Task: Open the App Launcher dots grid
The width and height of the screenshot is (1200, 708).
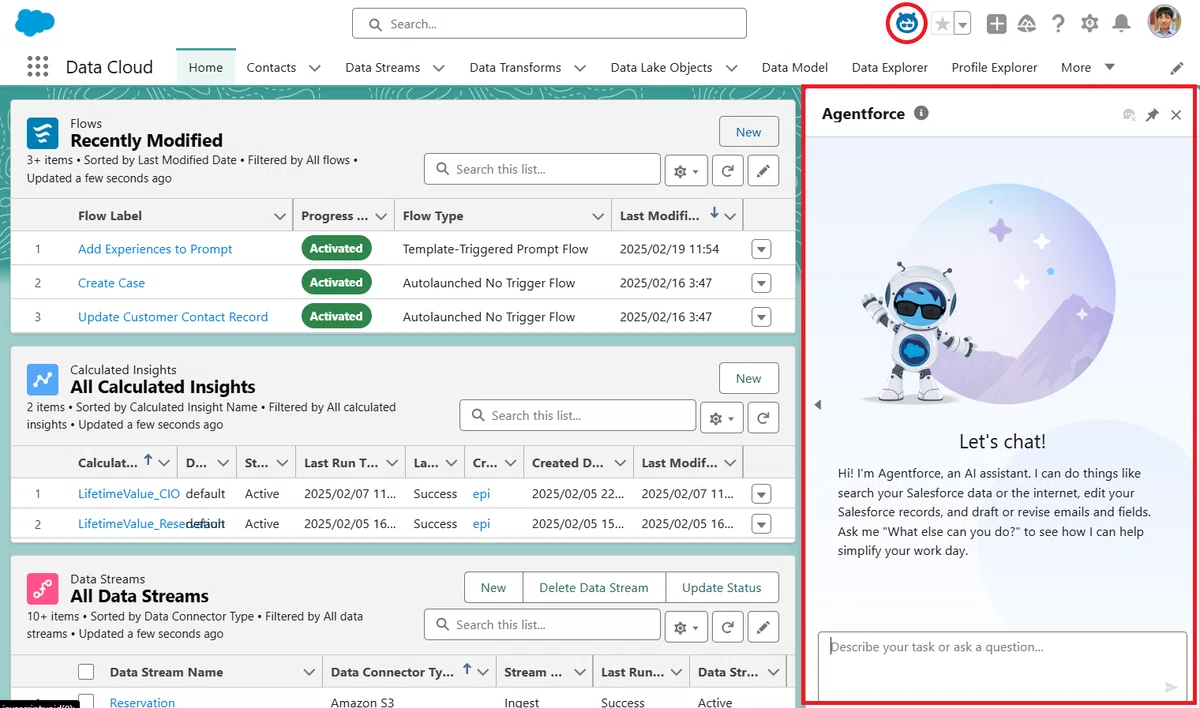Action: (38, 67)
